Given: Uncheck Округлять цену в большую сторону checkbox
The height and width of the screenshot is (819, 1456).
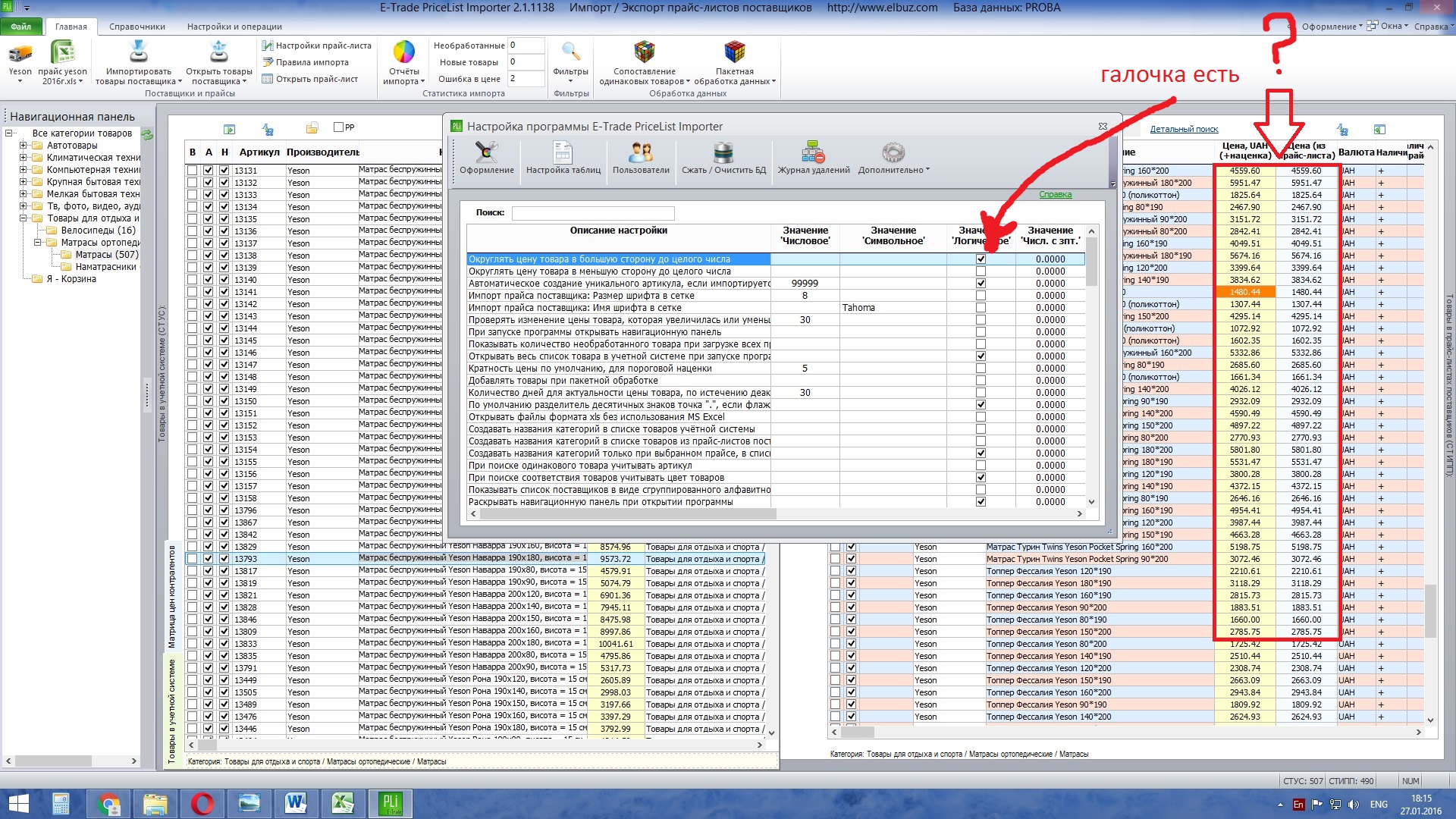Looking at the screenshot, I should click(x=981, y=259).
